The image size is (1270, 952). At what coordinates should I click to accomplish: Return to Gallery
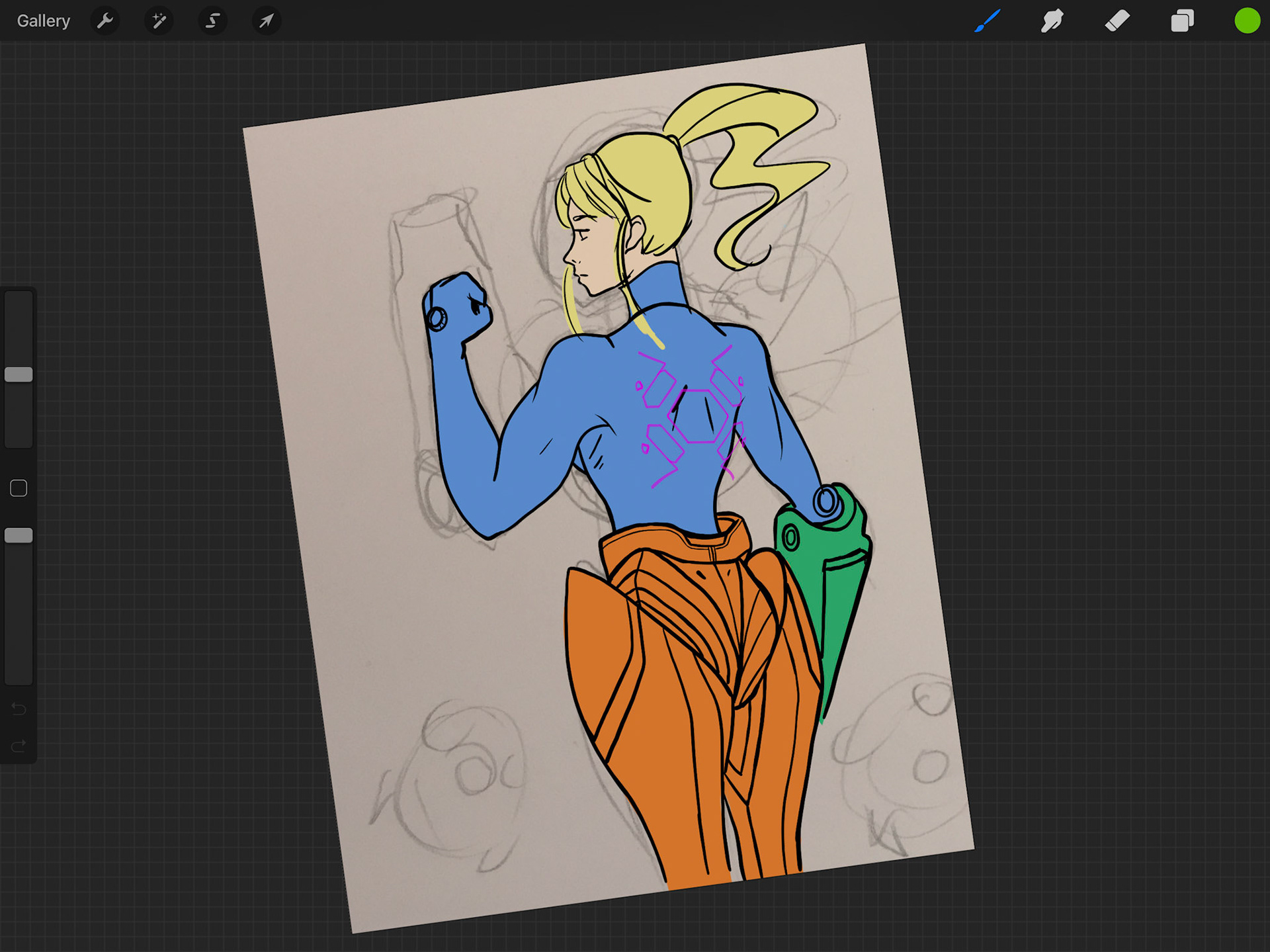[x=44, y=21]
